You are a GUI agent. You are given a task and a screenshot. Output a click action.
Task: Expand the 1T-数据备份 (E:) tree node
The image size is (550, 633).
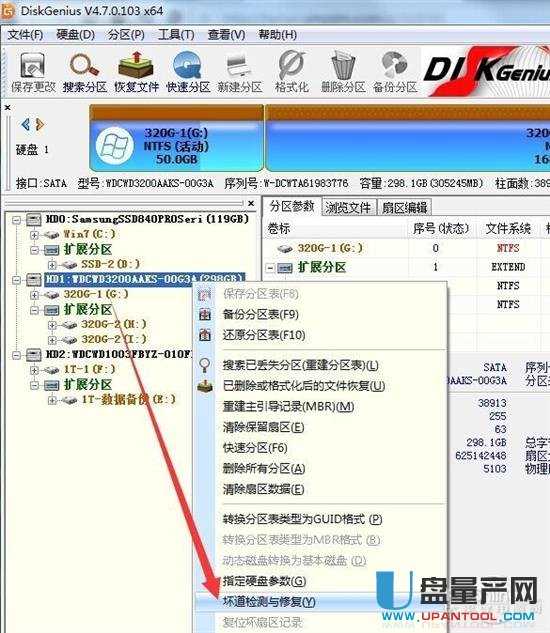[52, 400]
